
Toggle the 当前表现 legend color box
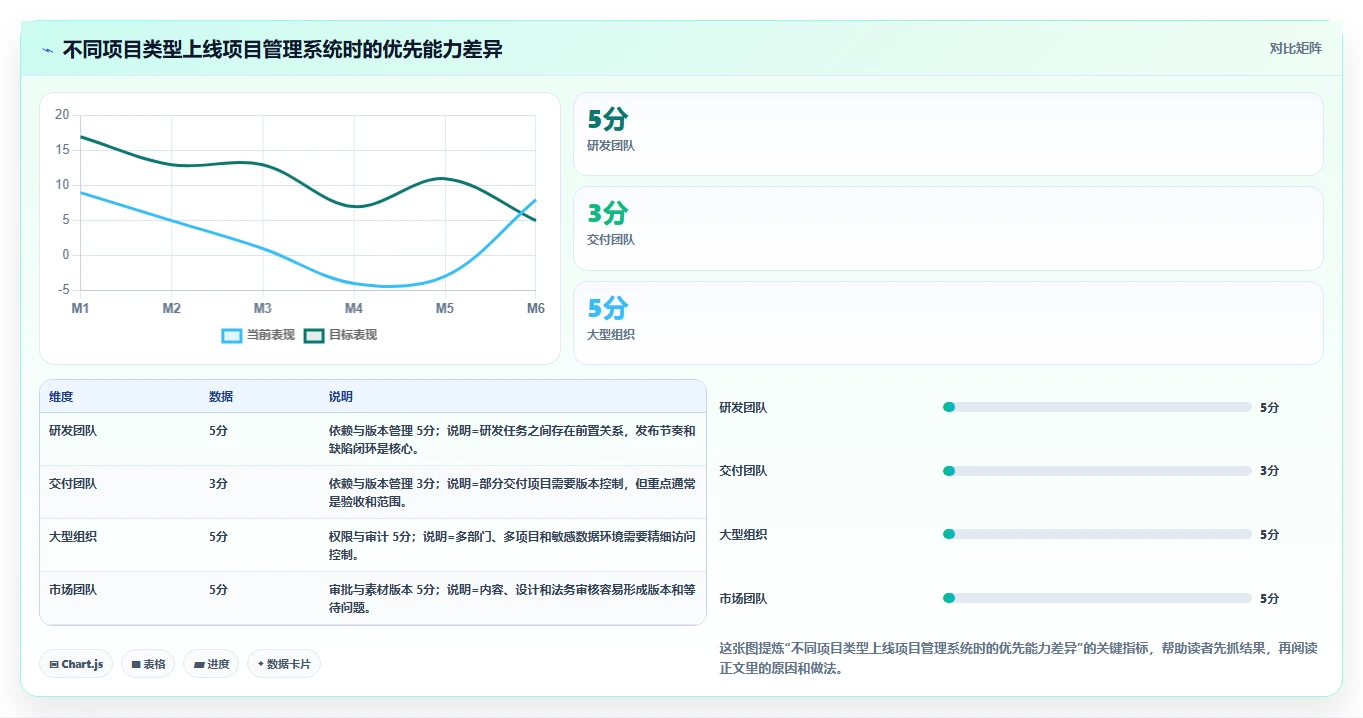(232, 336)
